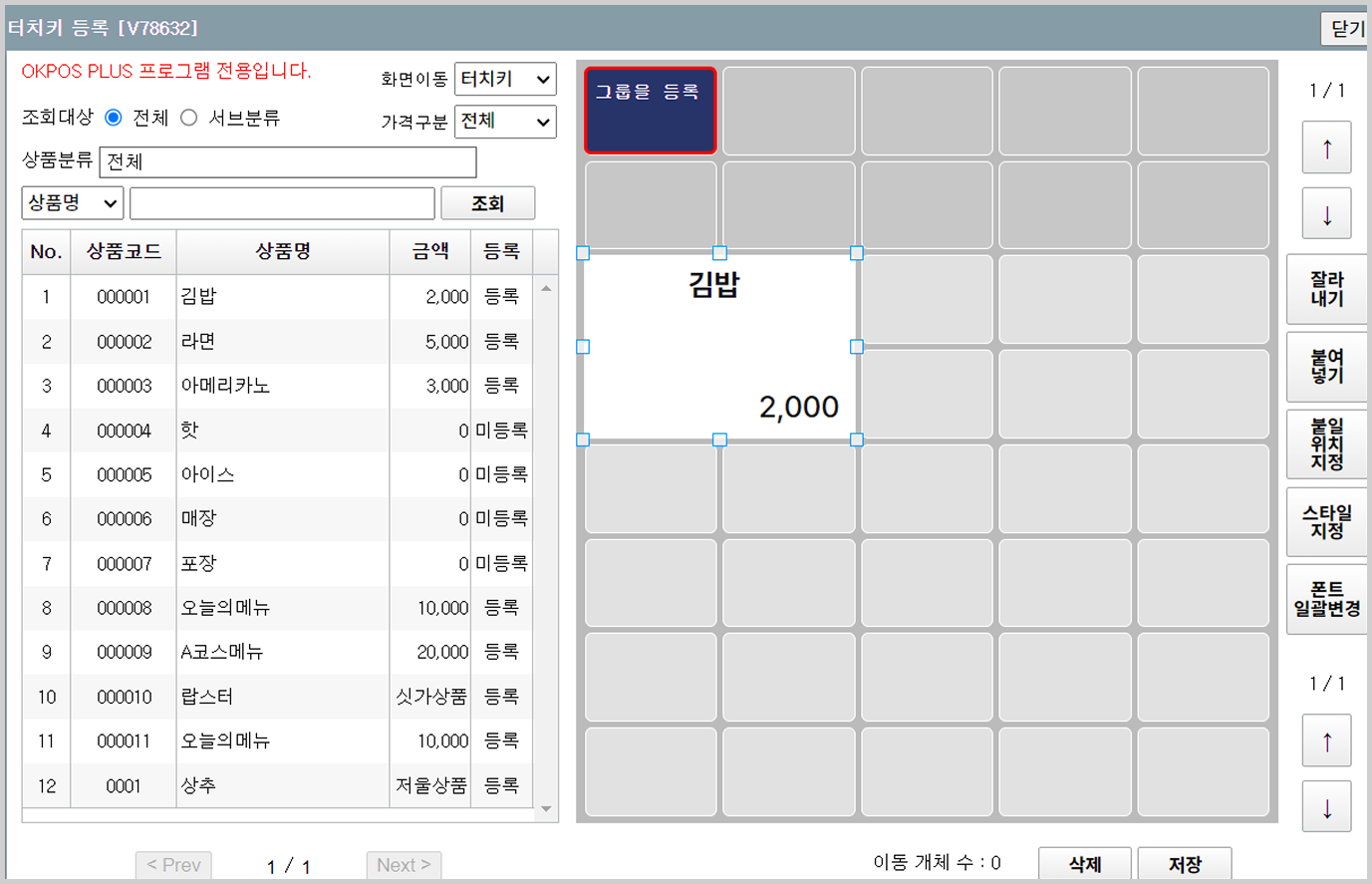Click the 잘라내기 (cut) button
Viewport: 1372px width, 884px height.
point(1326,289)
